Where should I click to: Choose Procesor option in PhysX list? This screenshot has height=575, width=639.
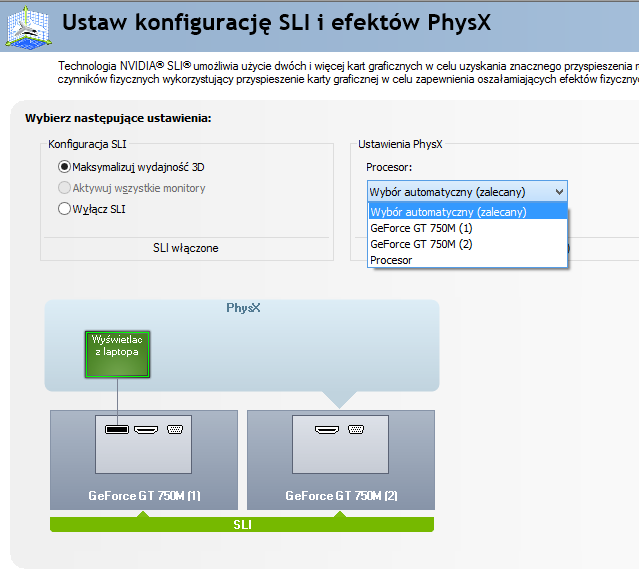[467, 260]
